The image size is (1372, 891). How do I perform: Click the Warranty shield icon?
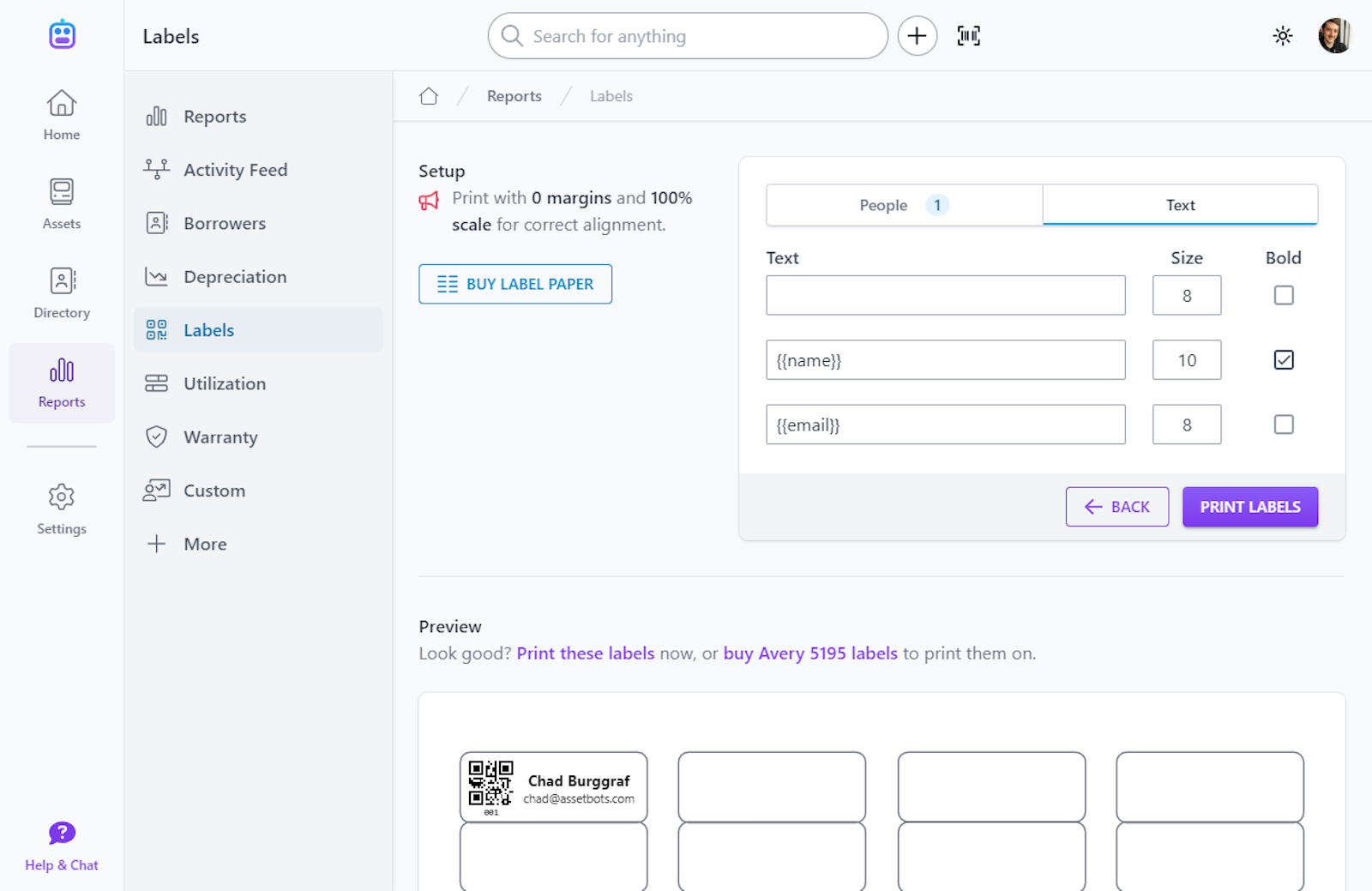(x=156, y=437)
